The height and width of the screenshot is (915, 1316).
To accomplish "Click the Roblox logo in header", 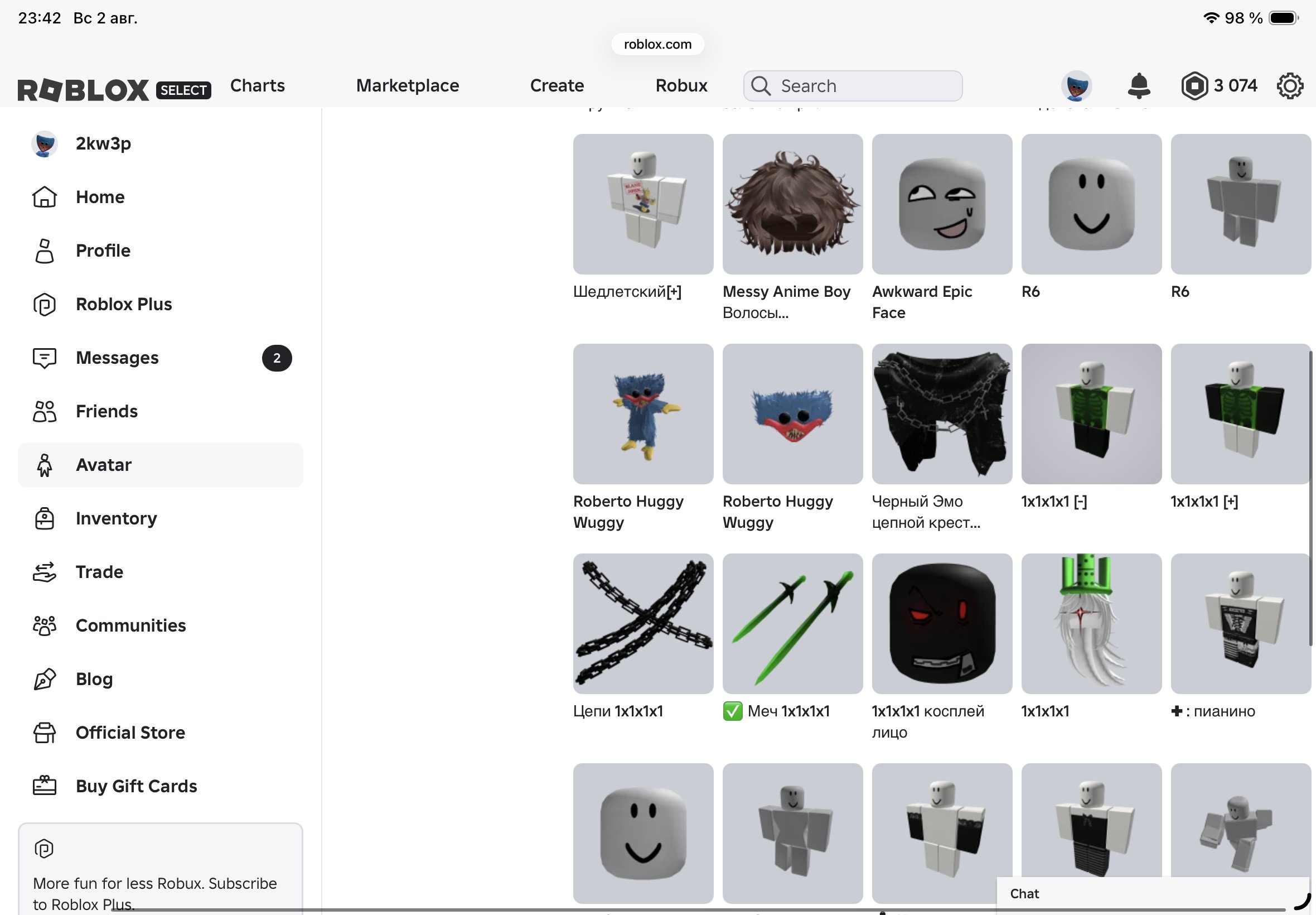I will pyautogui.click(x=84, y=90).
